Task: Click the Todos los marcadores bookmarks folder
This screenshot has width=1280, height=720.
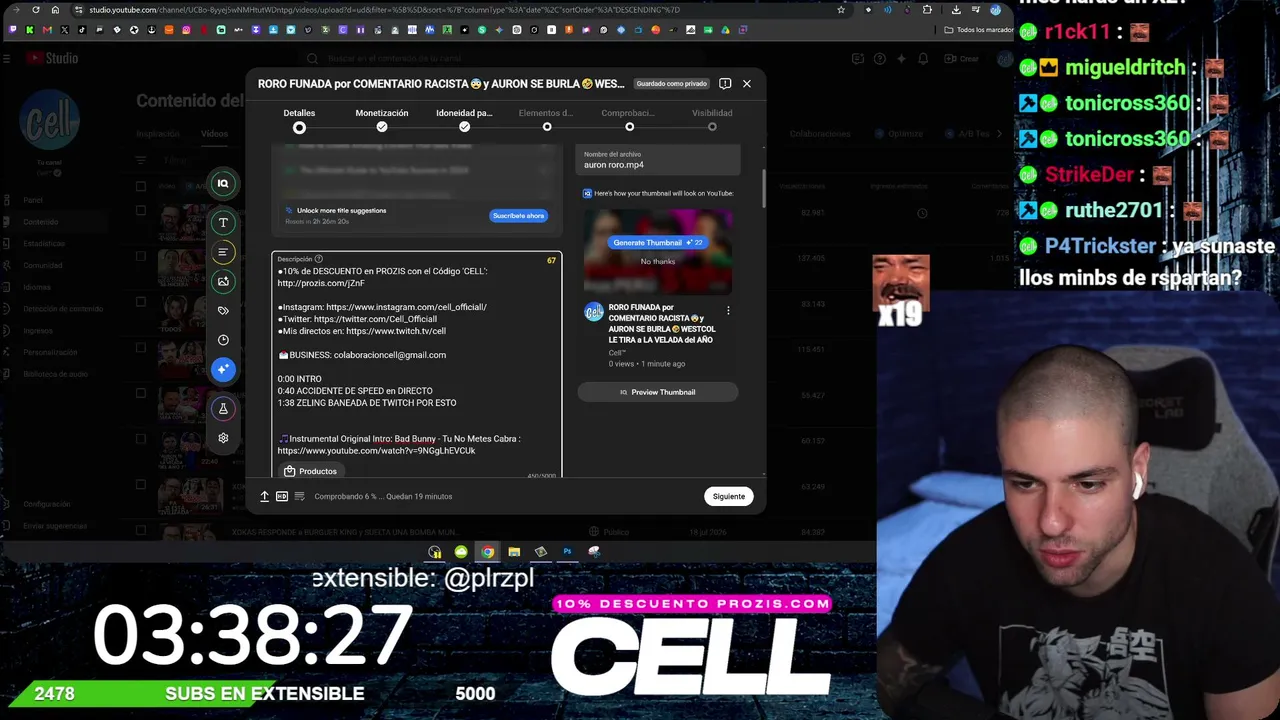Action: coord(979,30)
